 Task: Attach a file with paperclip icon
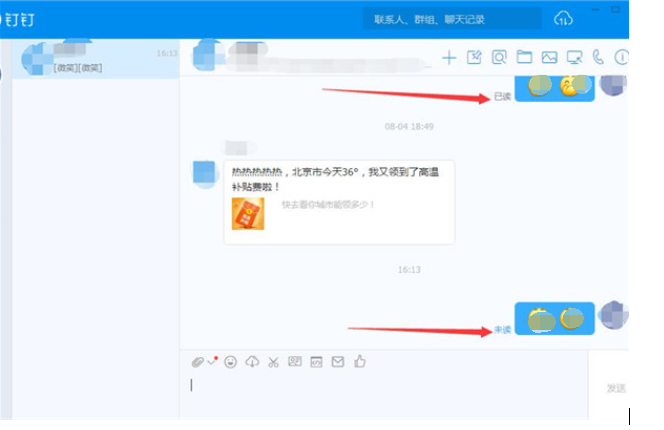point(198,361)
